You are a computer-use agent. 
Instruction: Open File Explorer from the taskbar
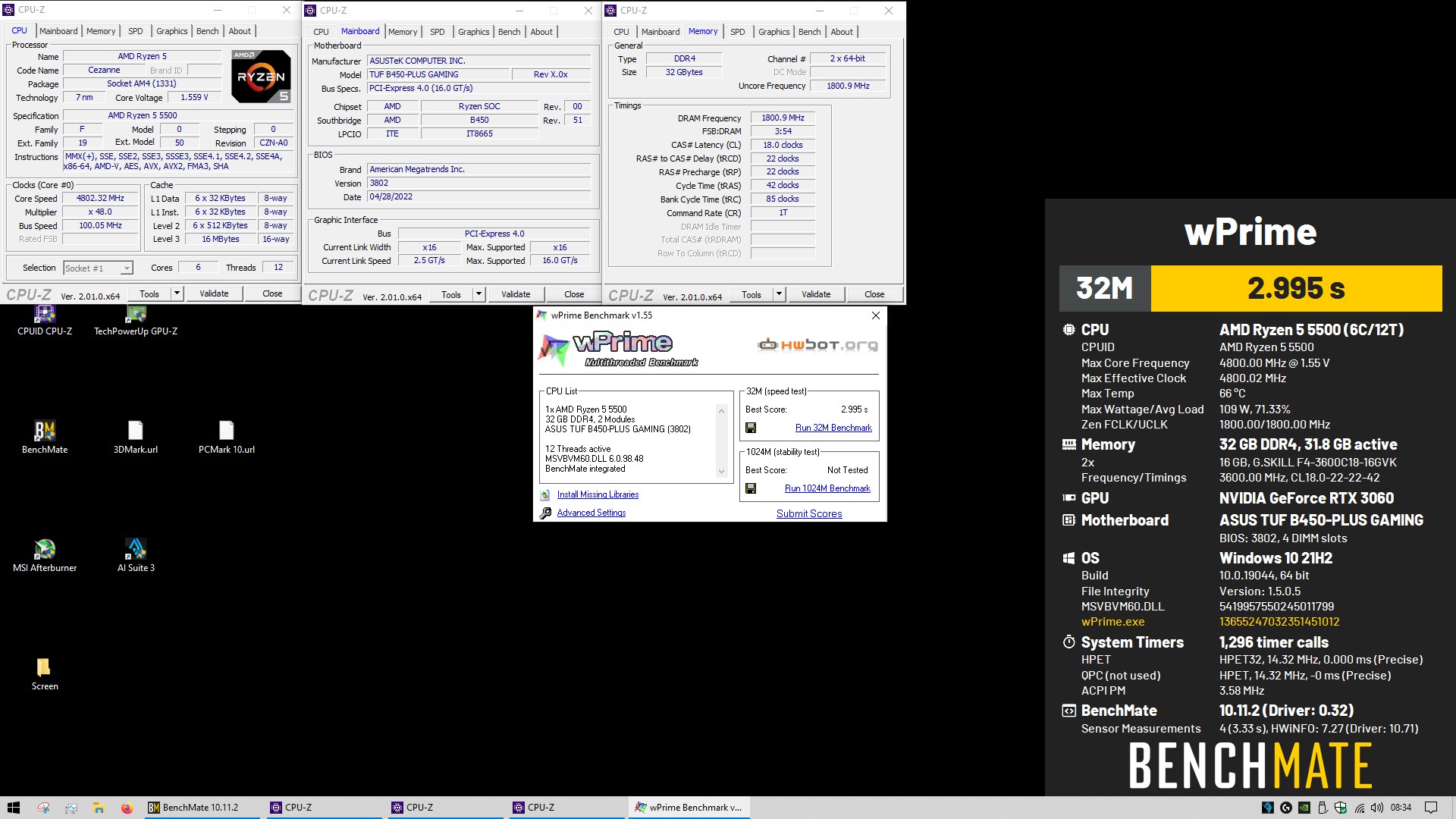point(99,808)
